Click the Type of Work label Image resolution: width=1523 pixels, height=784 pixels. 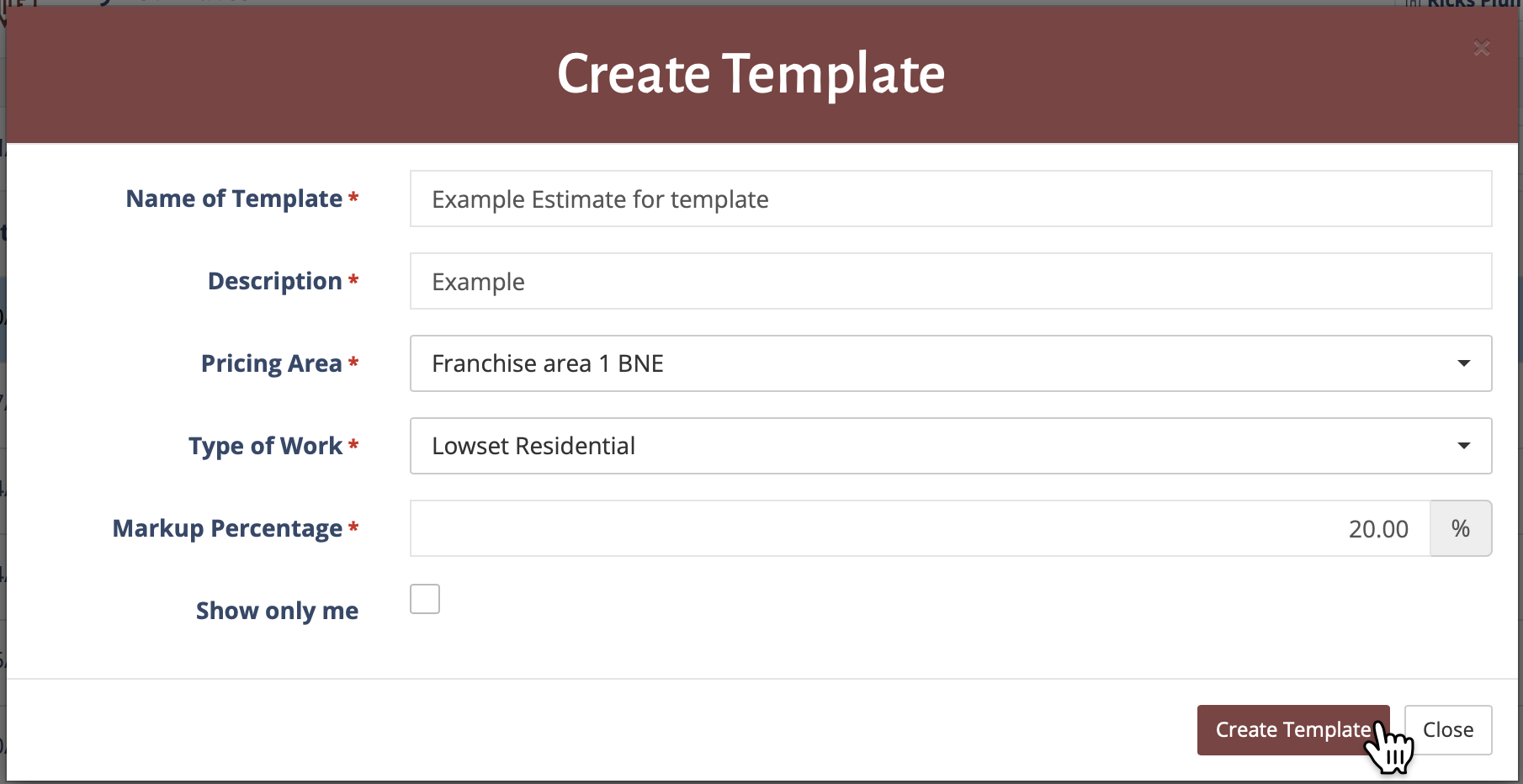(x=265, y=446)
